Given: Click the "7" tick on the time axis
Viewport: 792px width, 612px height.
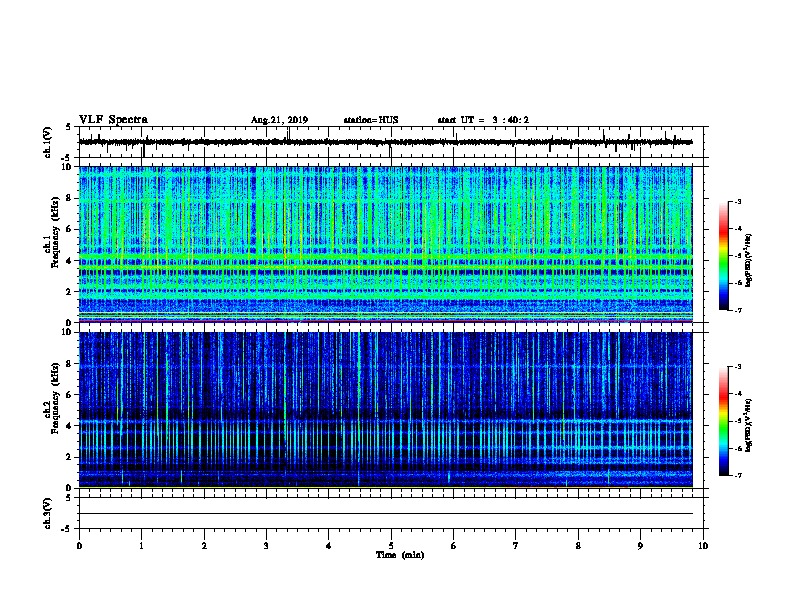Looking at the screenshot, I should click(516, 546).
